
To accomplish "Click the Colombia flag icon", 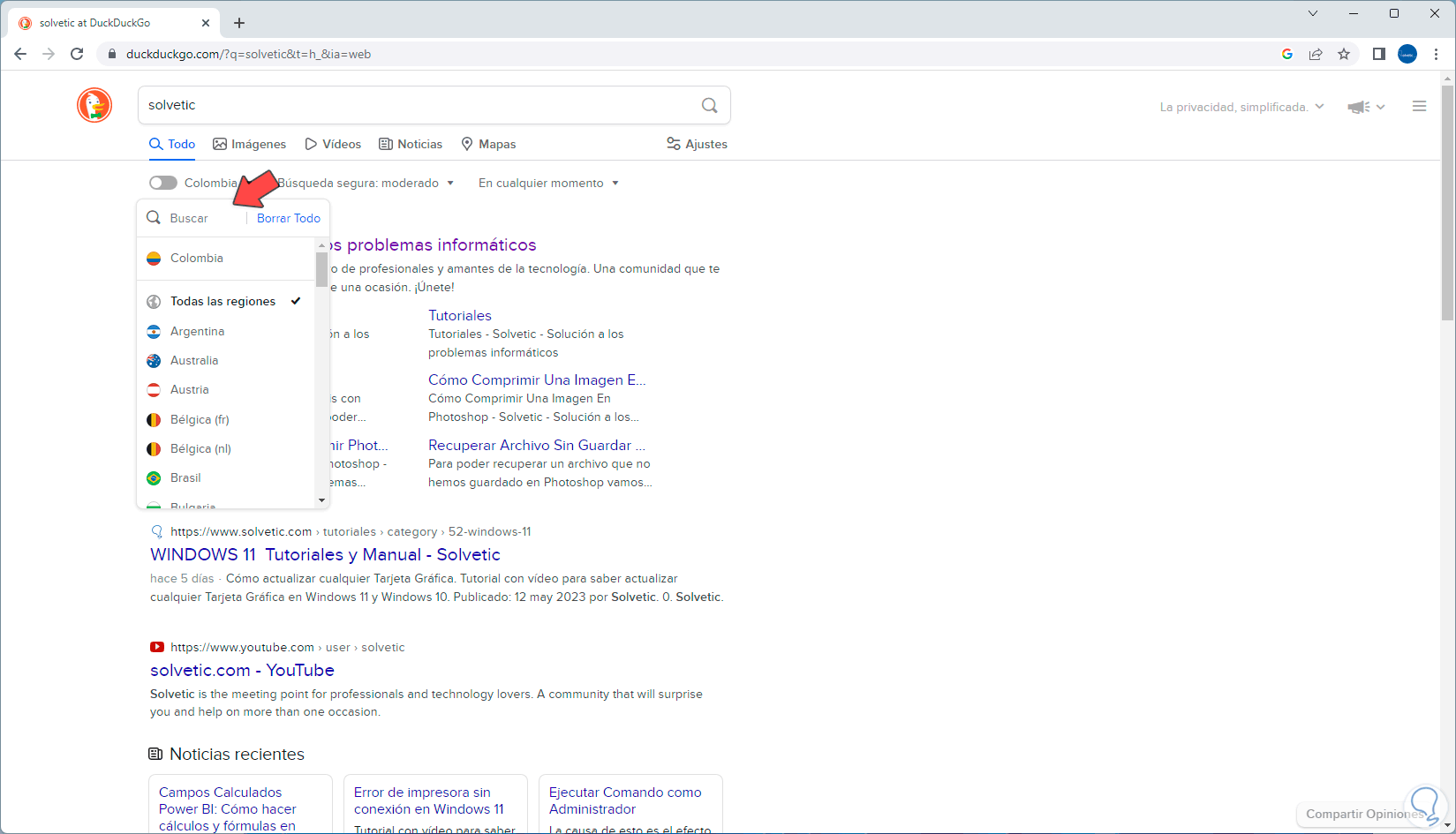I will [154, 259].
